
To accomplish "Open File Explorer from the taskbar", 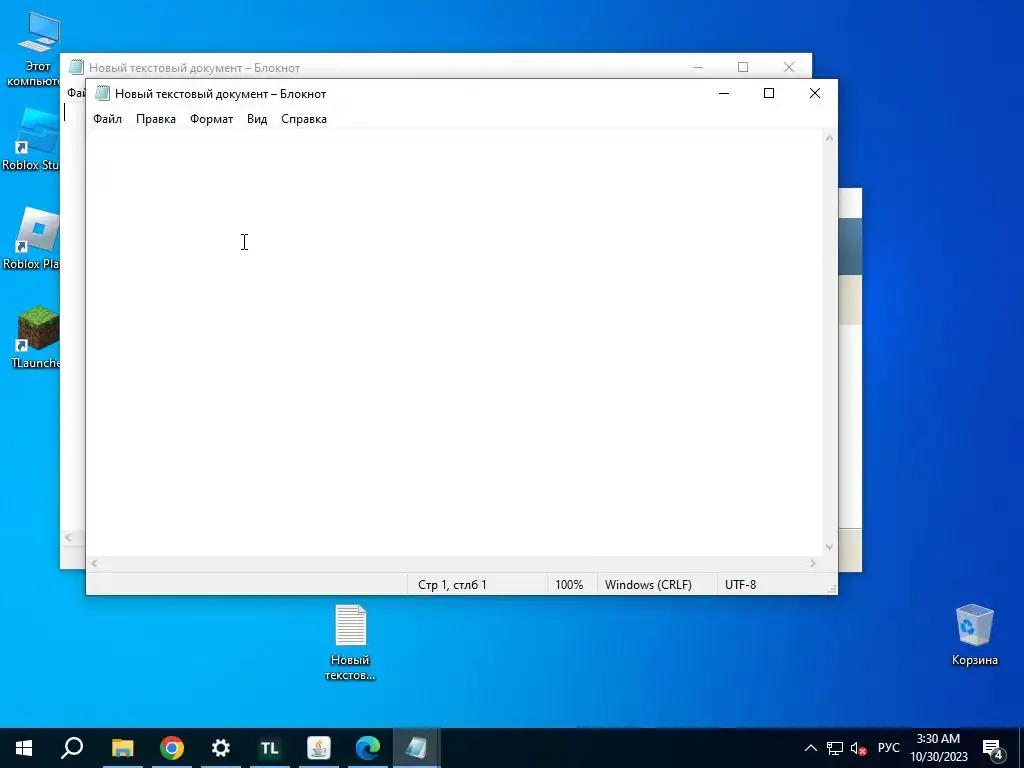I will point(122,748).
